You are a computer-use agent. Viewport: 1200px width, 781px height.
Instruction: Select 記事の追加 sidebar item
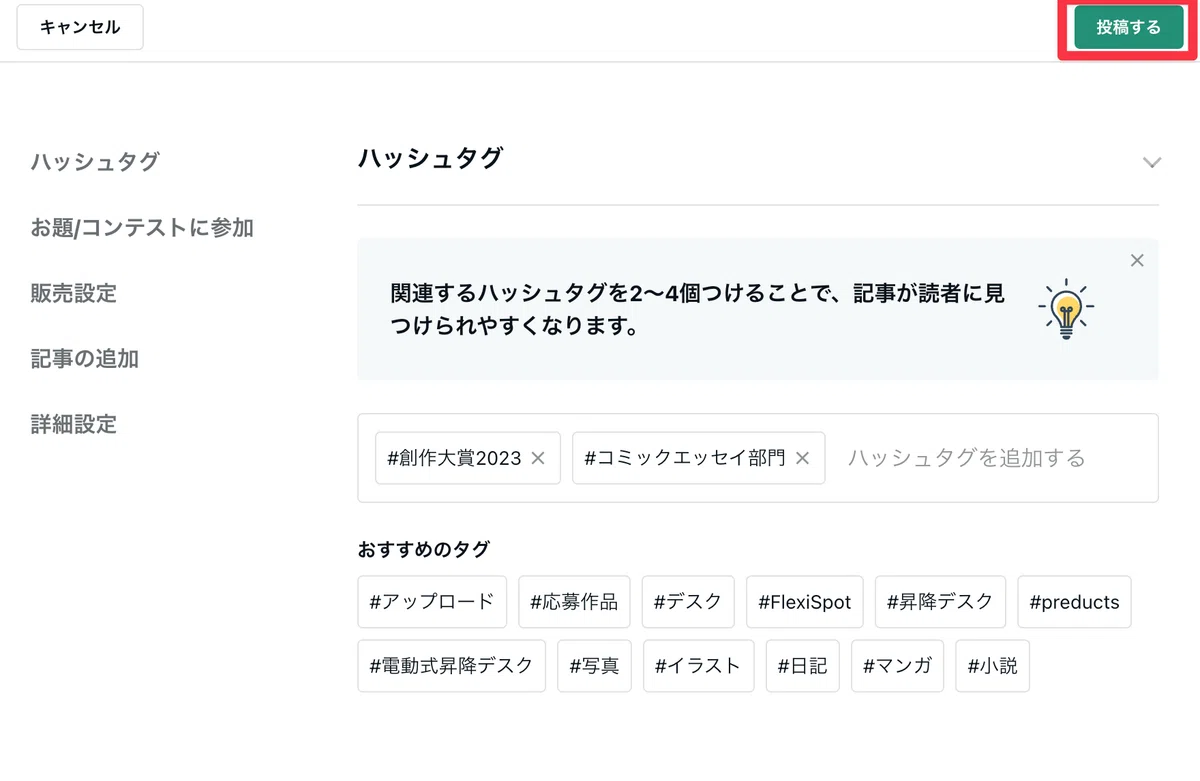click(84, 359)
